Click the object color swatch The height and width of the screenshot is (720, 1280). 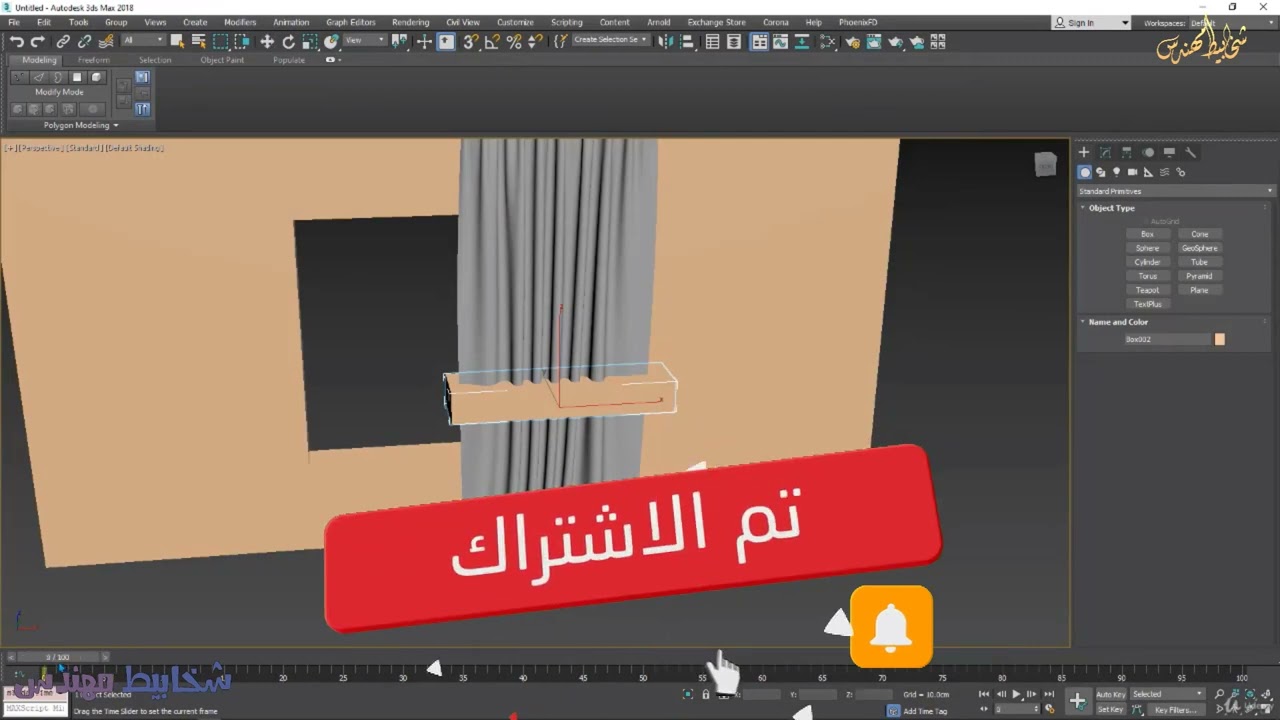tap(1219, 339)
